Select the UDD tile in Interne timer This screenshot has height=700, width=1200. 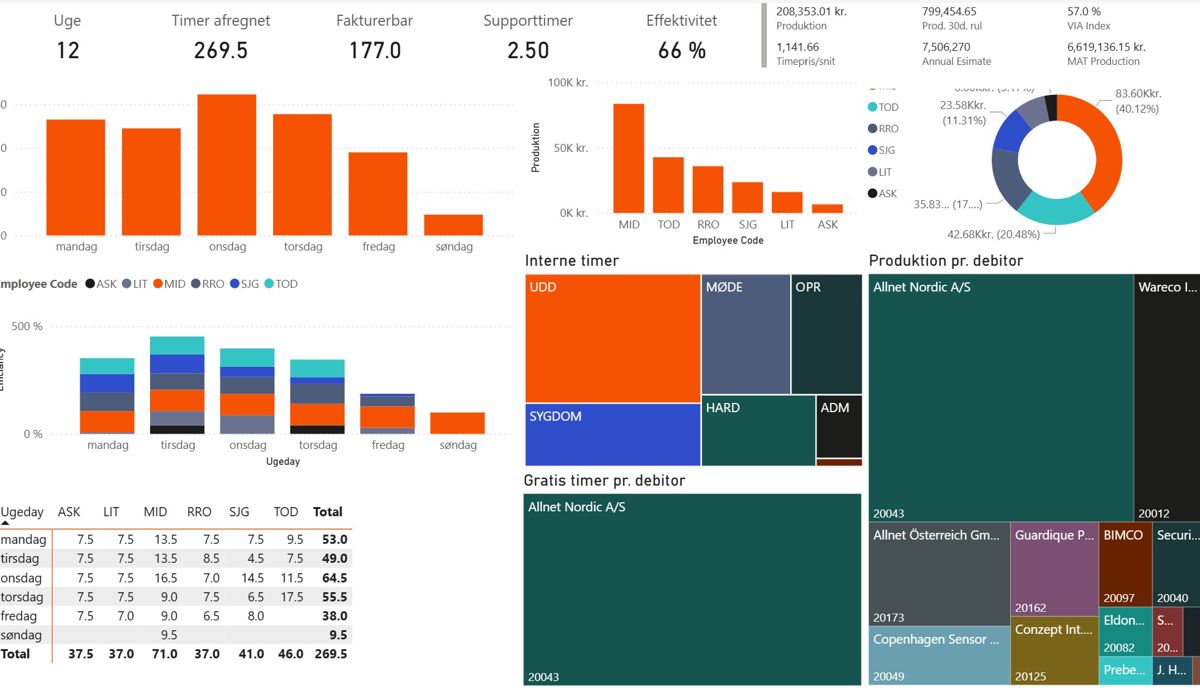612,338
